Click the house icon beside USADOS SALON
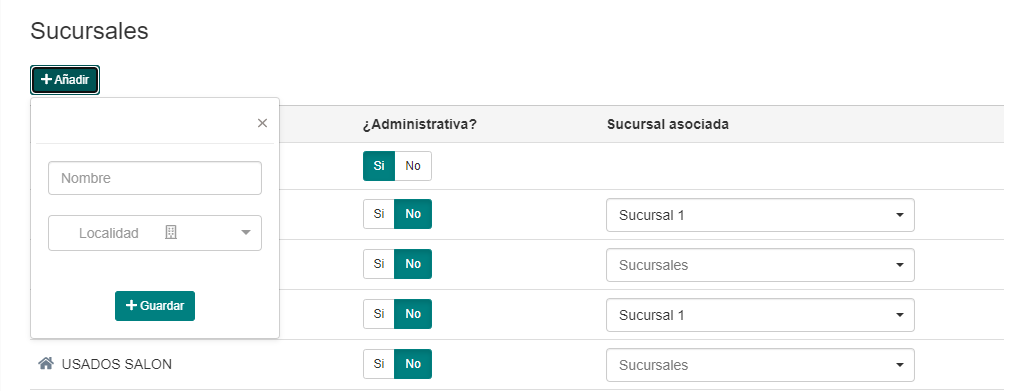The width and height of the screenshot is (1028, 391). pyautogui.click(x=45, y=363)
